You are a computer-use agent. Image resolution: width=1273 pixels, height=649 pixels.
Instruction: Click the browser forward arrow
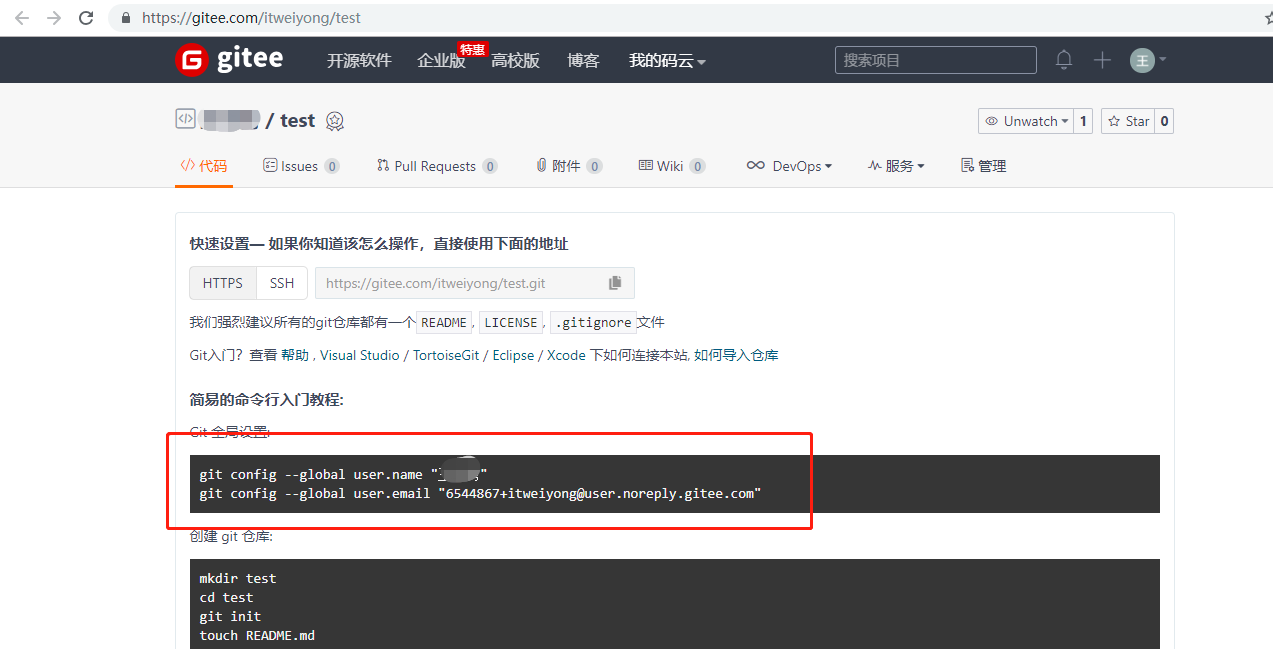[x=54, y=18]
